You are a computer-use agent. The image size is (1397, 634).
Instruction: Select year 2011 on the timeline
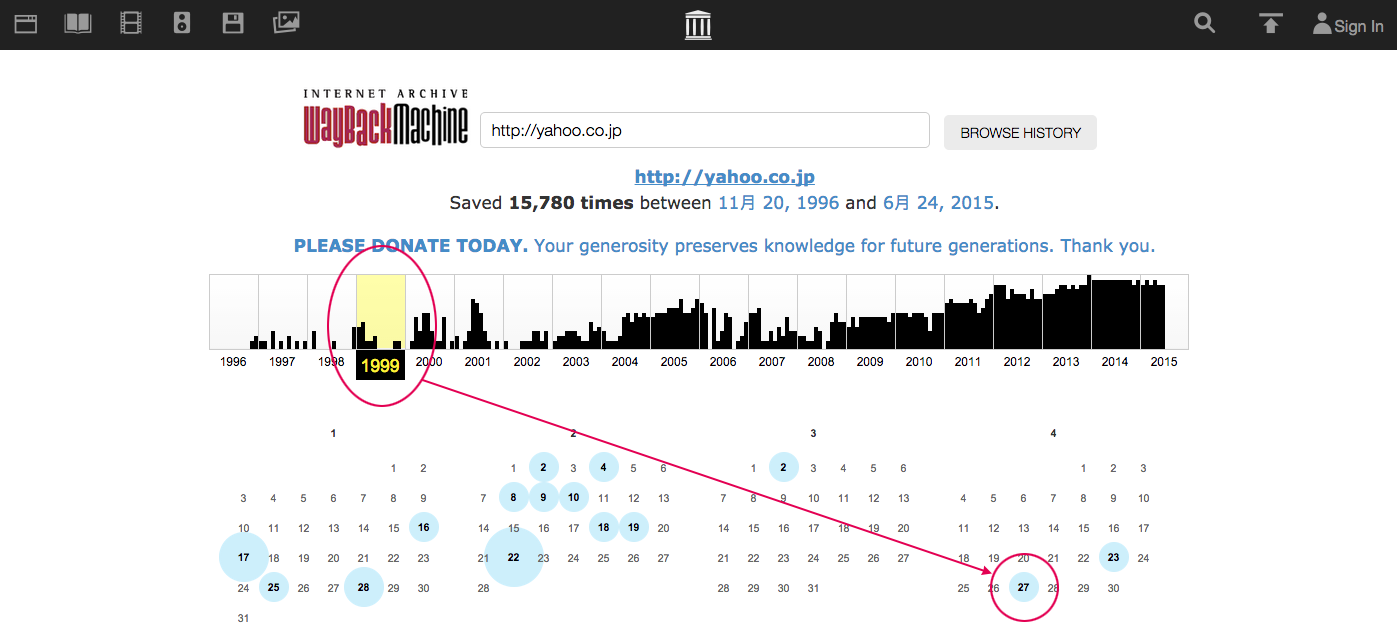(x=968, y=362)
